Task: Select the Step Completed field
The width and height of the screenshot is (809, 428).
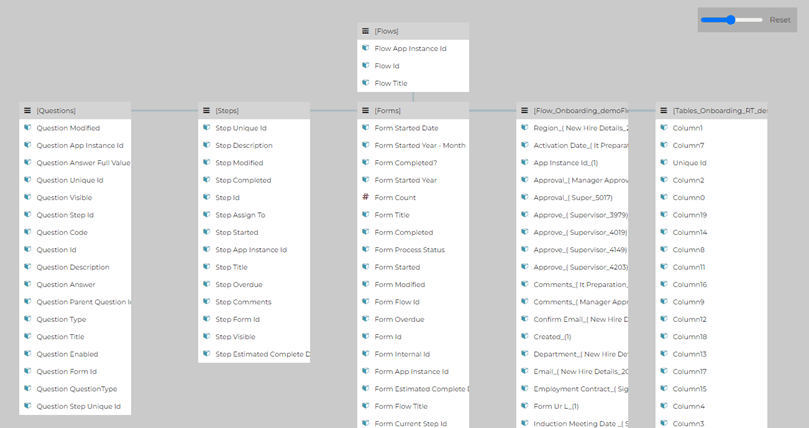Action: click(x=254, y=180)
